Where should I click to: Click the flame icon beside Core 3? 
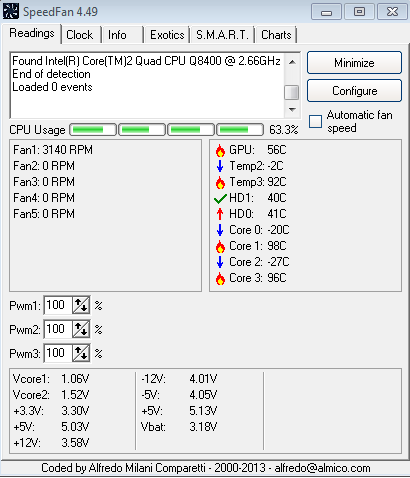click(220, 278)
